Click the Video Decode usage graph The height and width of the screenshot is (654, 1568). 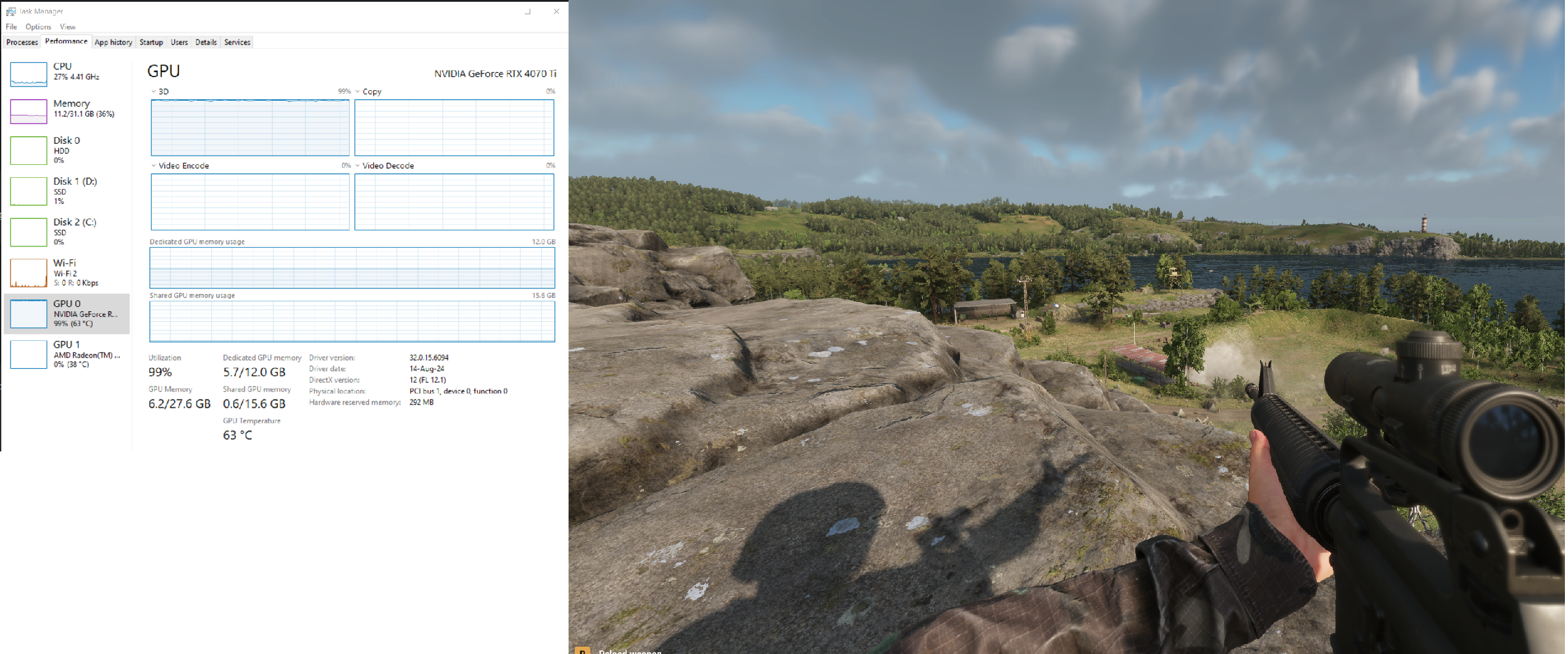[454, 202]
